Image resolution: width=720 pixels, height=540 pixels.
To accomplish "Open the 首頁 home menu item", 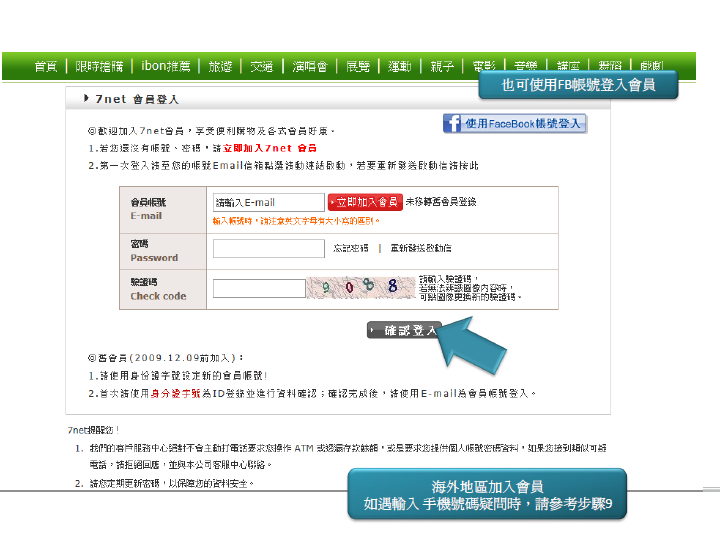I will point(46,66).
